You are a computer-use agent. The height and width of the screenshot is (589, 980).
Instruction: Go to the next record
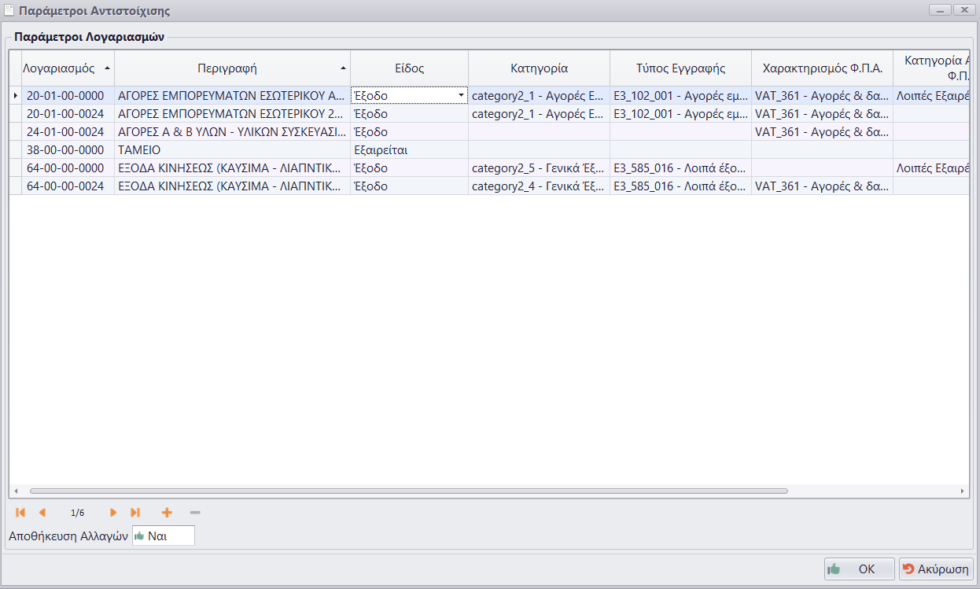click(113, 512)
